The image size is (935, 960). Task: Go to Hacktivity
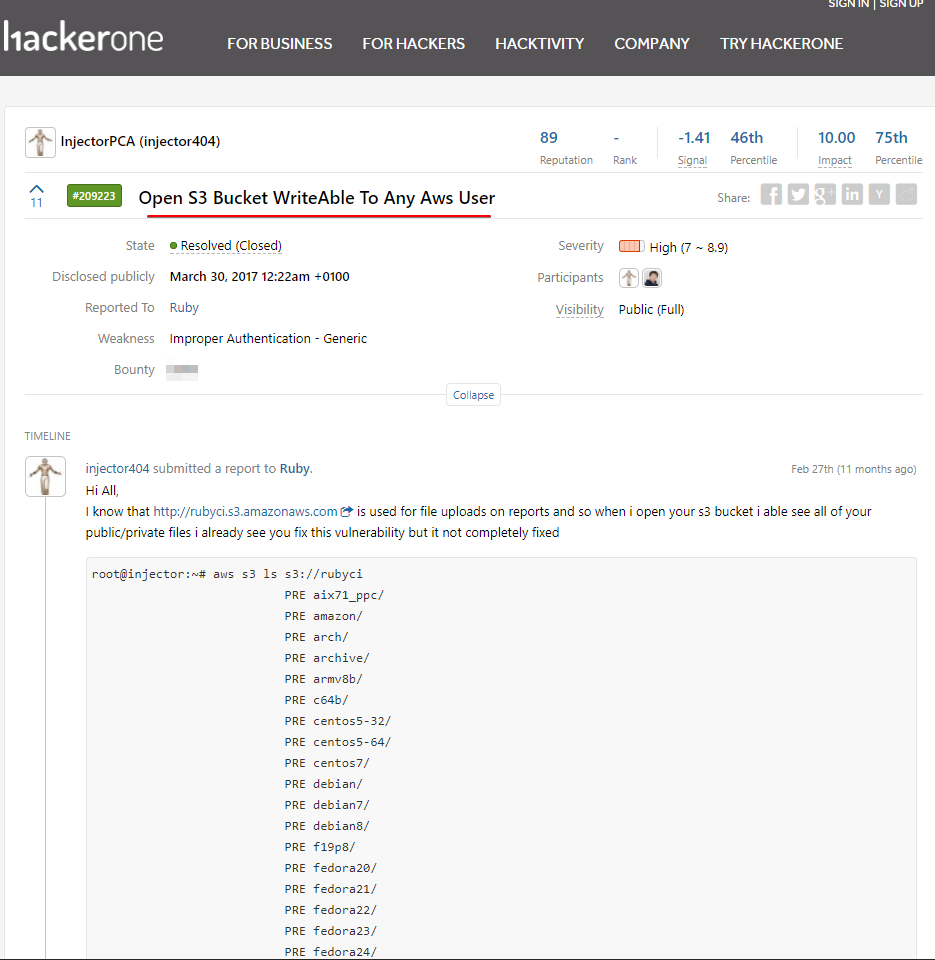(539, 43)
